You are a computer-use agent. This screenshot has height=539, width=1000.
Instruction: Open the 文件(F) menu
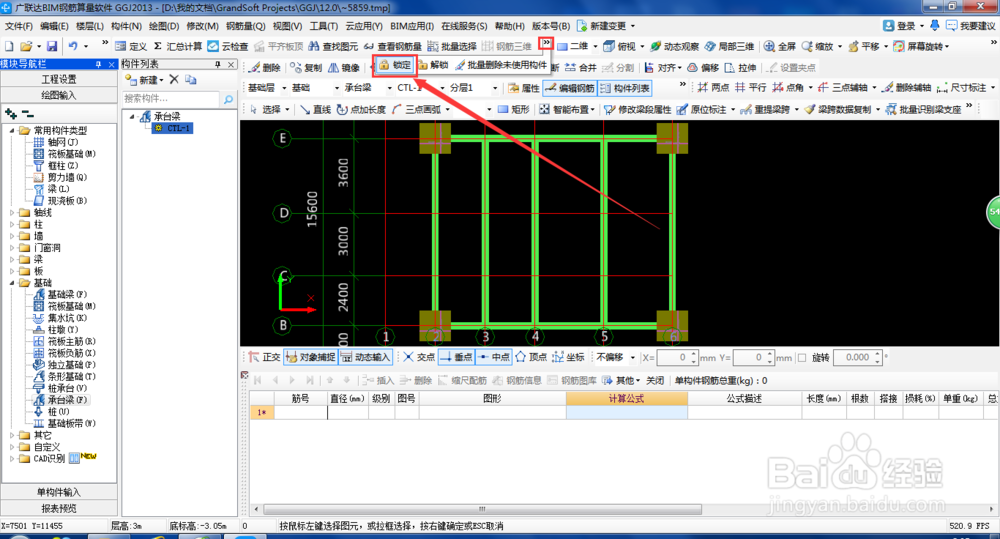pyautogui.click(x=19, y=26)
